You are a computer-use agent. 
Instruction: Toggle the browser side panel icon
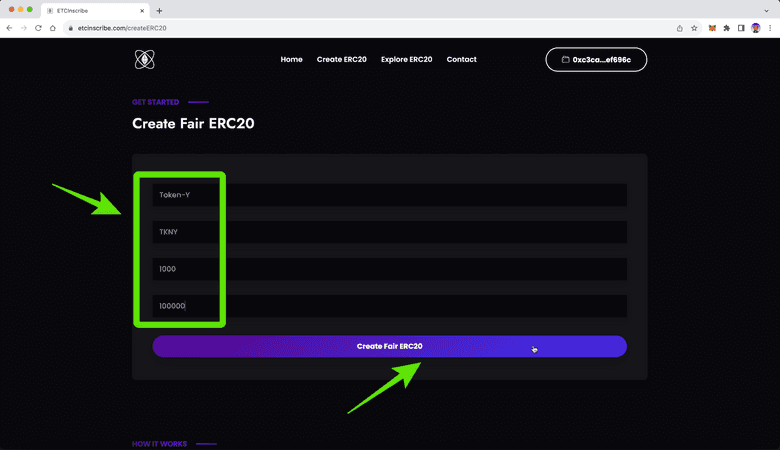pyautogui.click(x=741, y=28)
